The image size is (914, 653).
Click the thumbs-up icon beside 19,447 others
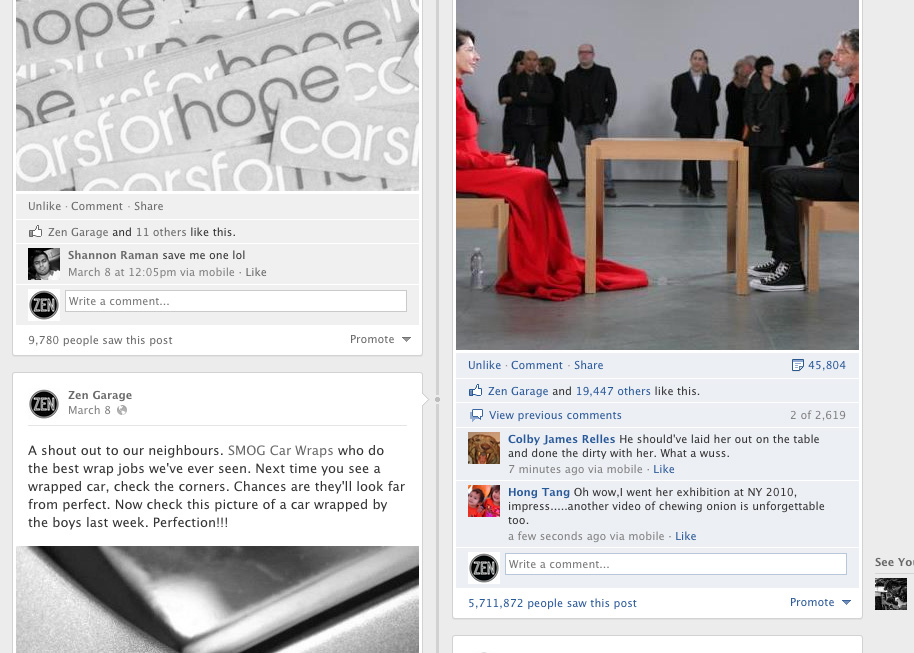point(476,391)
